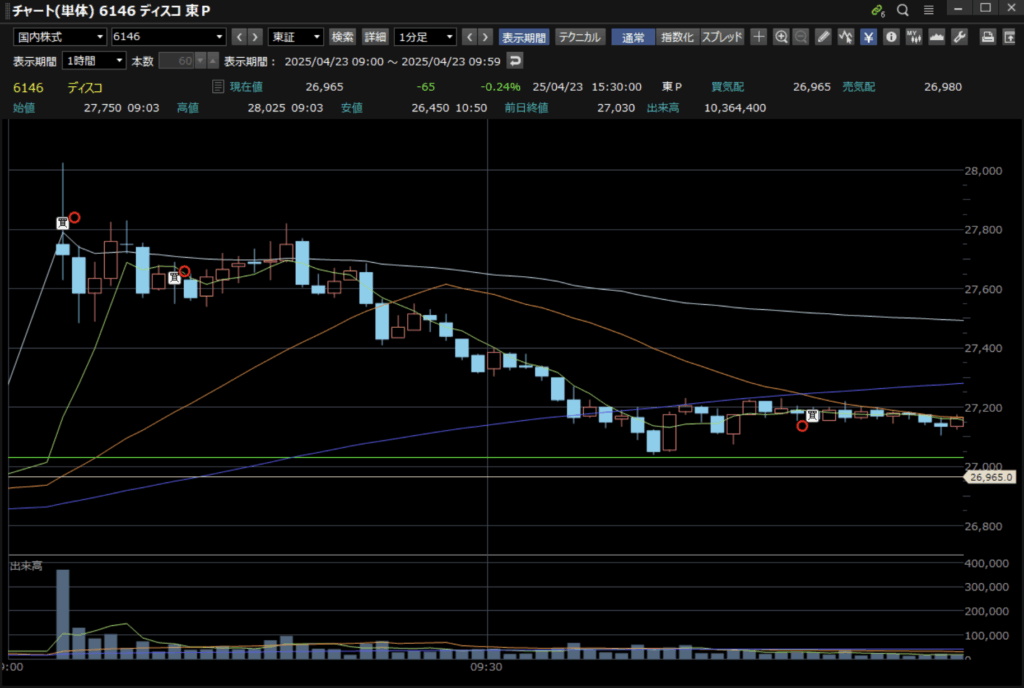Select the pencil drawing tool
1024x688 pixels.
[x=824, y=37]
